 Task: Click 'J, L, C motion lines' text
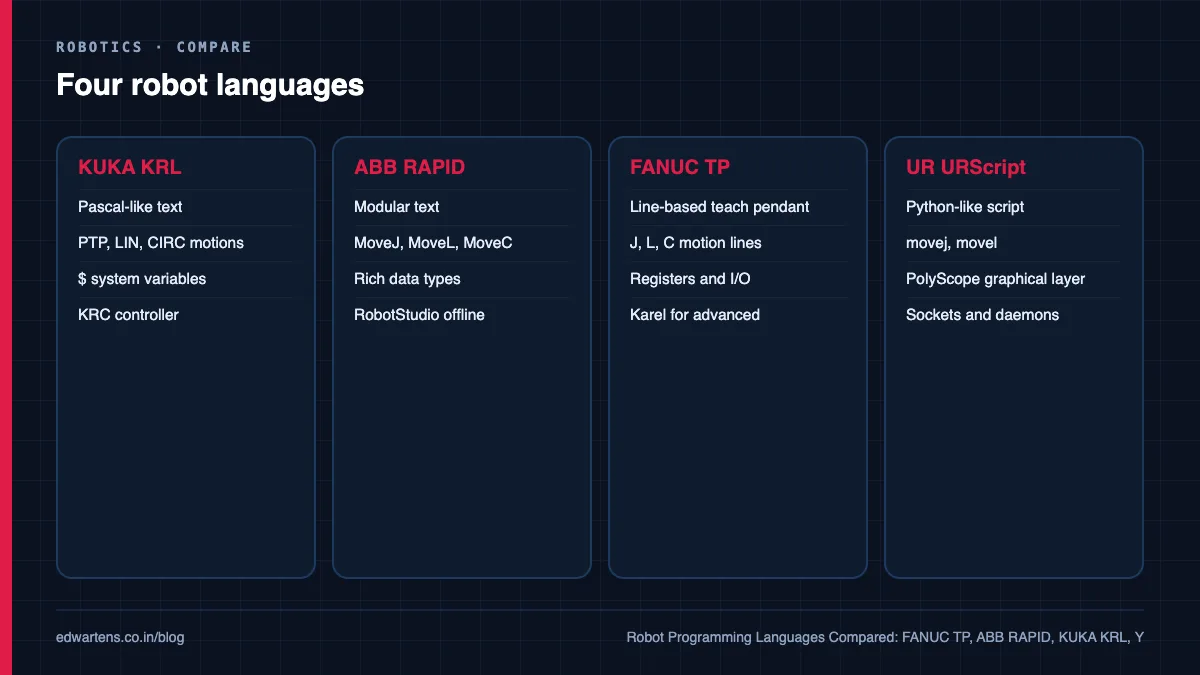click(696, 243)
